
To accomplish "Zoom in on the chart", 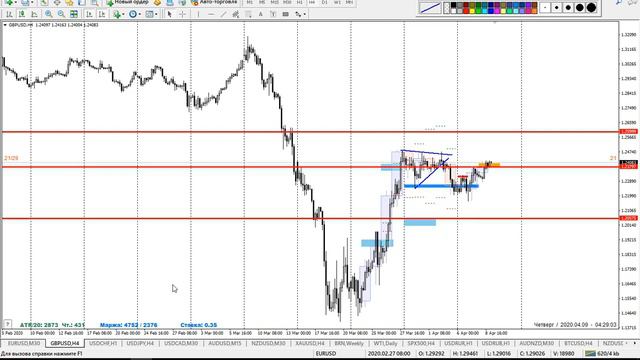I will (x=49, y=14).
